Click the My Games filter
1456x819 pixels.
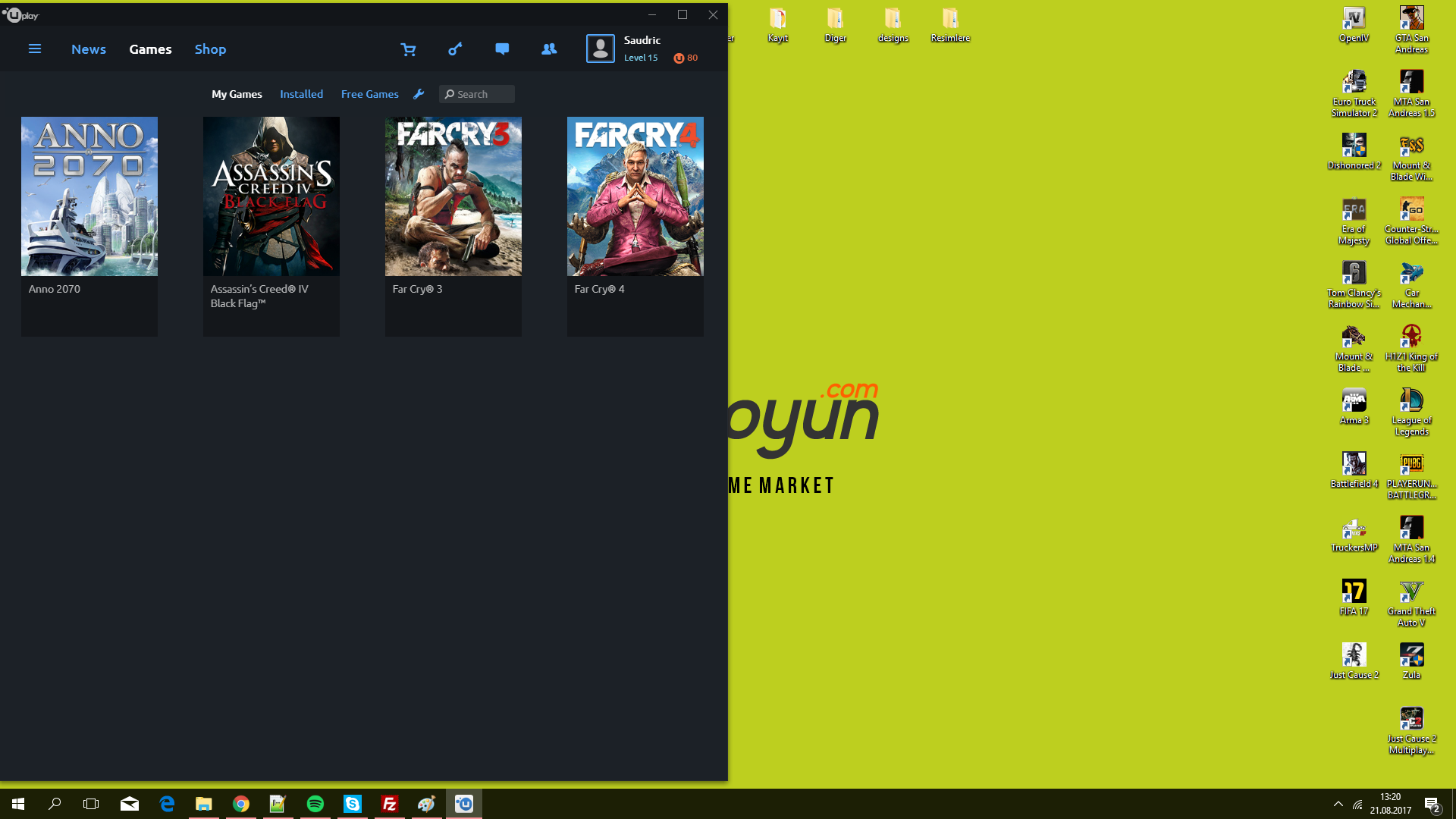click(x=237, y=94)
